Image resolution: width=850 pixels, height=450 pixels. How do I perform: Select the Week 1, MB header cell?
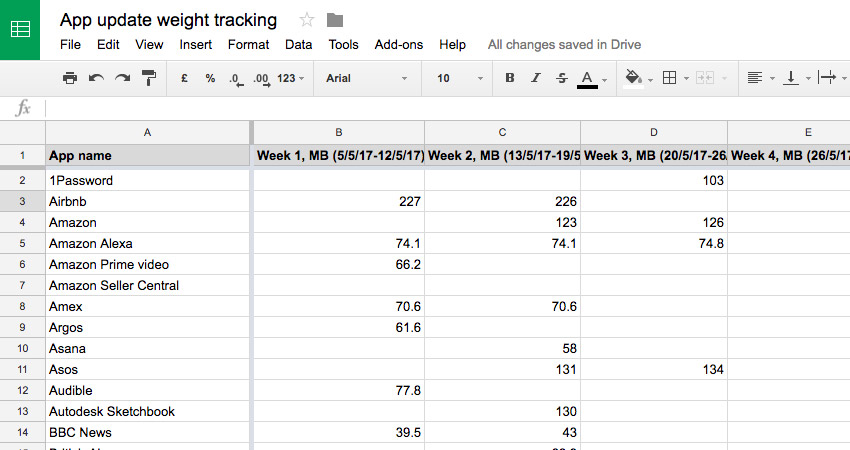339,156
